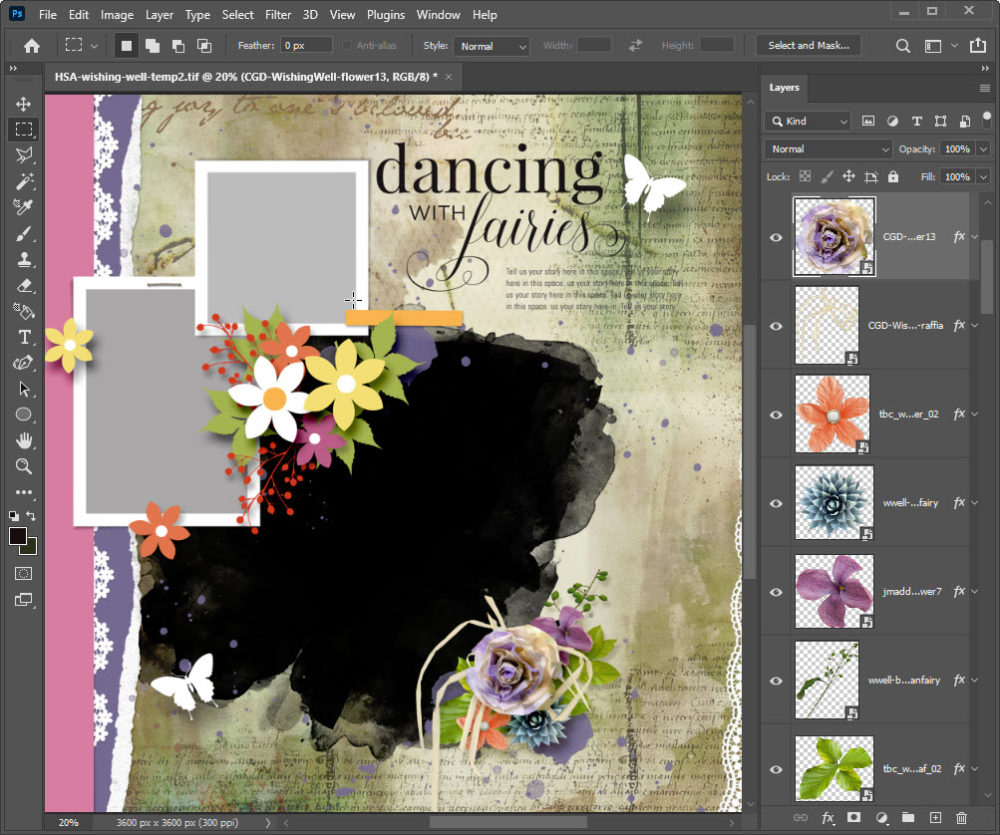The image size is (1000, 835).
Task: Select the Lasso tool
Action: tap(24, 155)
